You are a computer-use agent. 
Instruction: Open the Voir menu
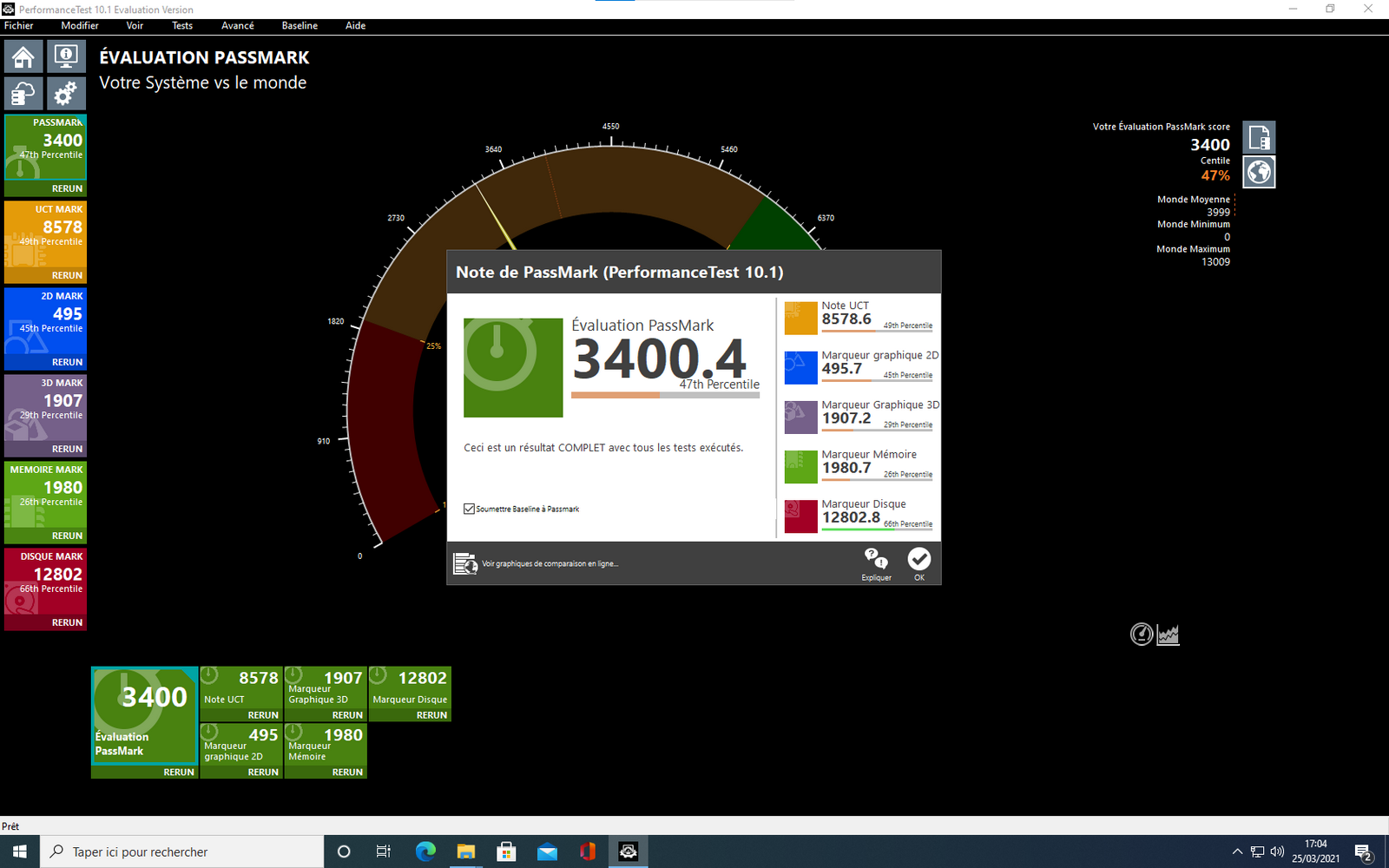tap(135, 26)
